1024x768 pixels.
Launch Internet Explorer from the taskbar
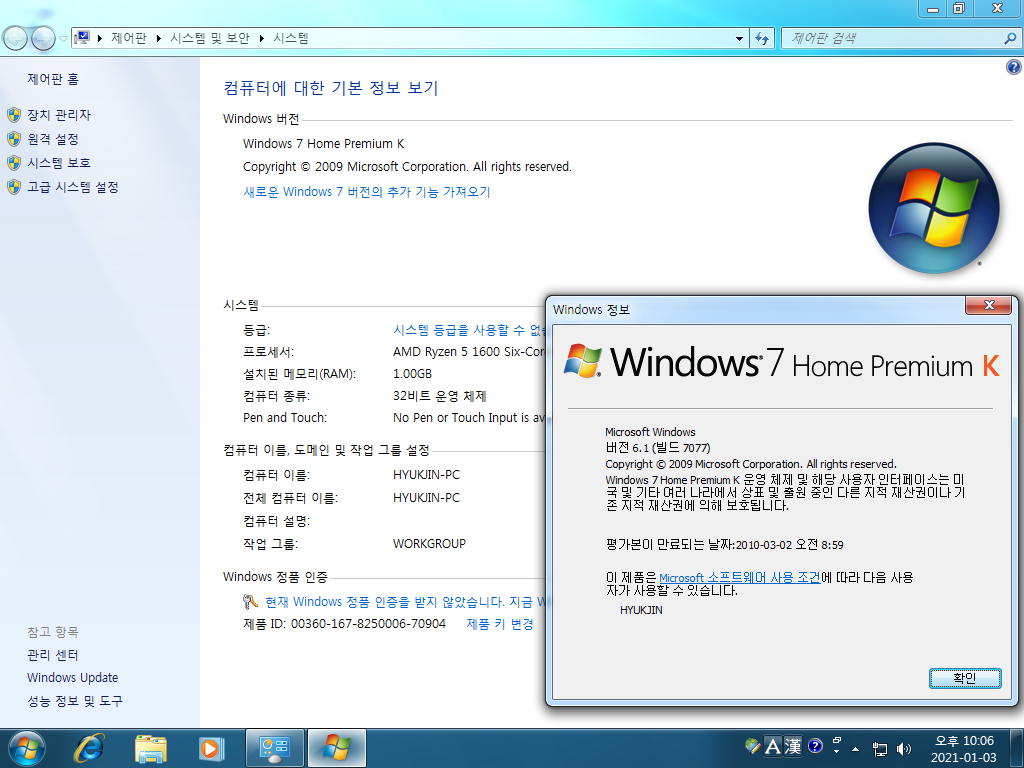[x=89, y=748]
